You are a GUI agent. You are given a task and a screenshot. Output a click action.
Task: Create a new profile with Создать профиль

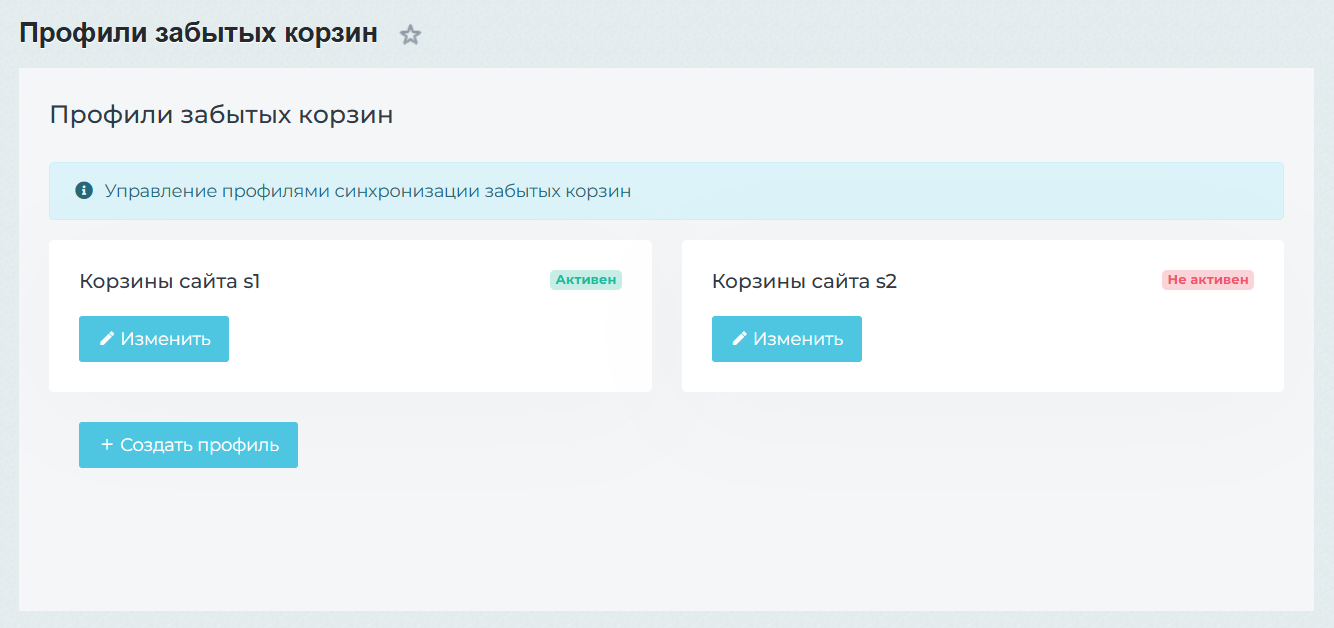[188, 445]
